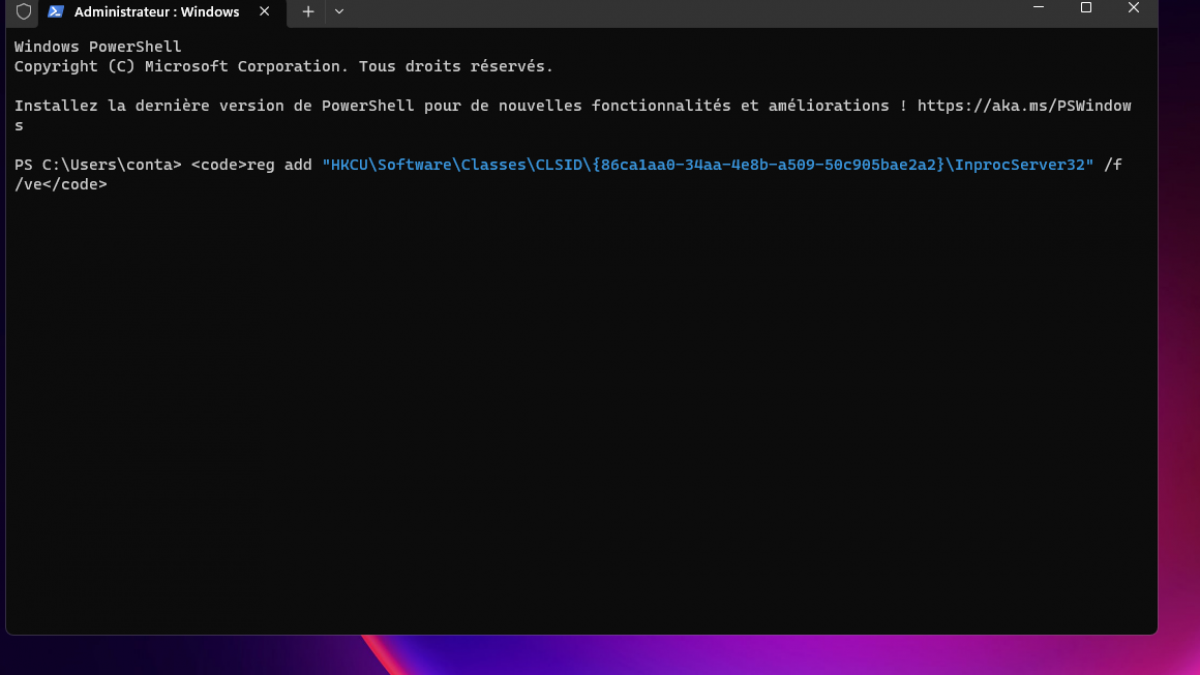Image resolution: width=1200 pixels, height=675 pixels.
Task: Close the terminal window
Action: [x=1133, y=8]
